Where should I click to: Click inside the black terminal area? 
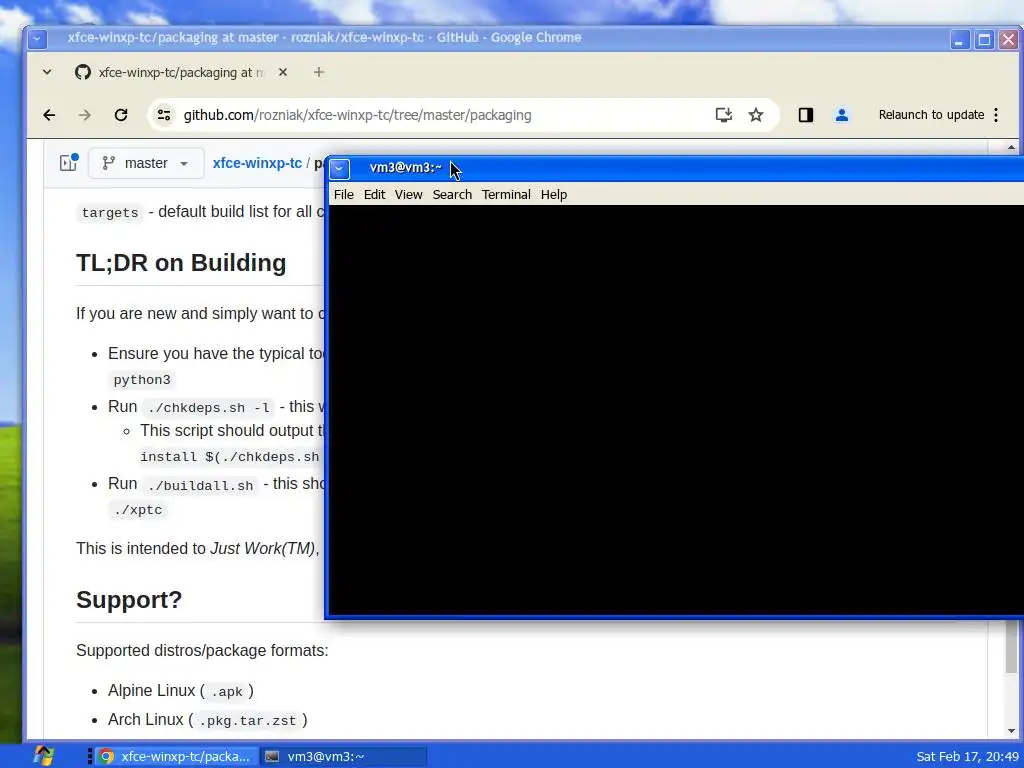pyautogui.click(x=675, y=410)
